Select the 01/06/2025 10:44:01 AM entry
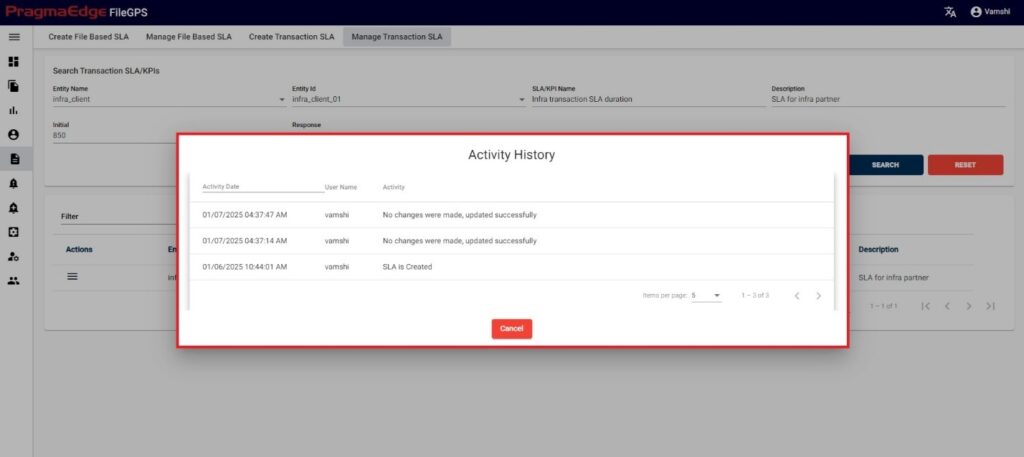This screenshot has height=457, width=1024. (511, 267)
